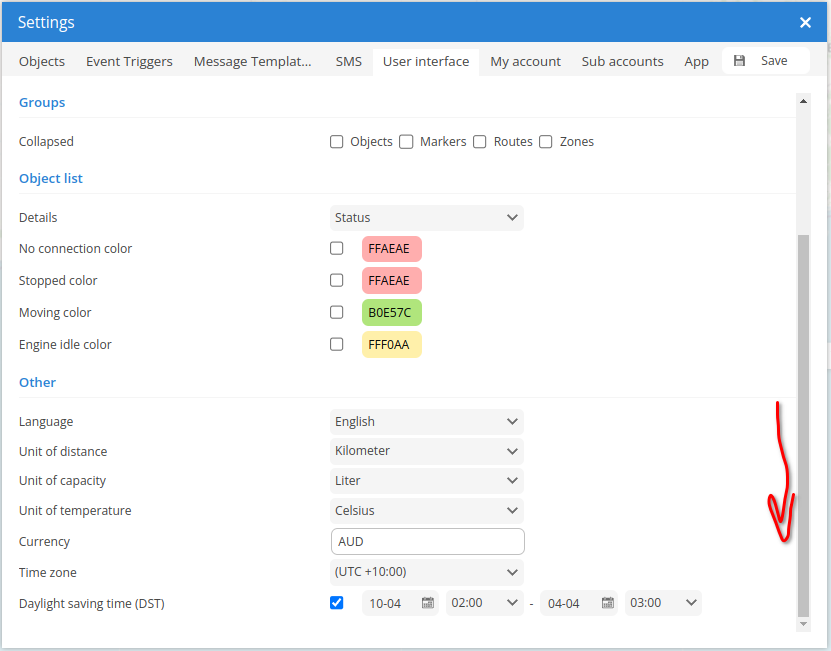The image size is (831, 651).
Task: Click scrollbar down arrow
Action: [x=802, y=623]
